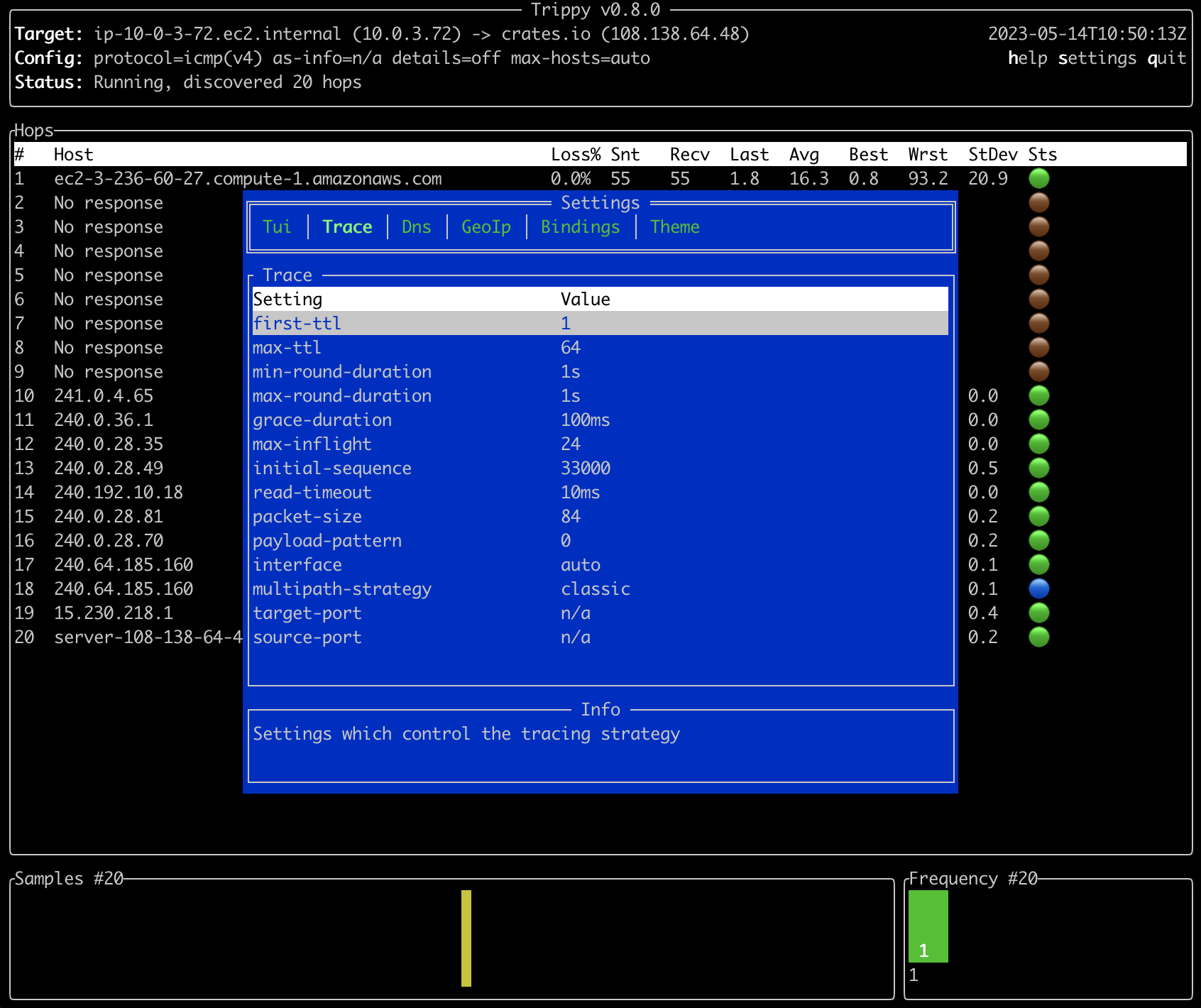Click the green status dot for hop 20

[x=1039, y=637]
